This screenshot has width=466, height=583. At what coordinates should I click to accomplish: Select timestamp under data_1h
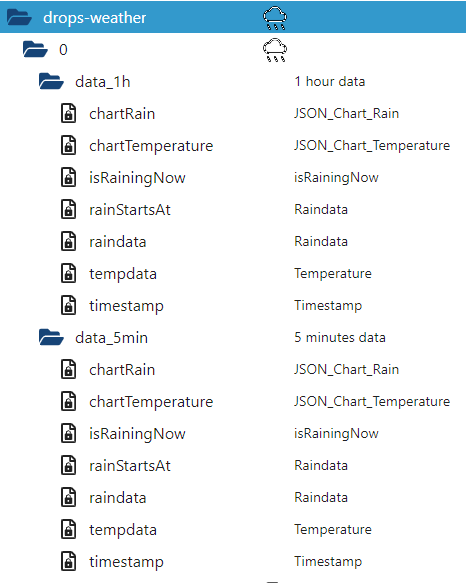pyautogui.click(x=126, y=306)
